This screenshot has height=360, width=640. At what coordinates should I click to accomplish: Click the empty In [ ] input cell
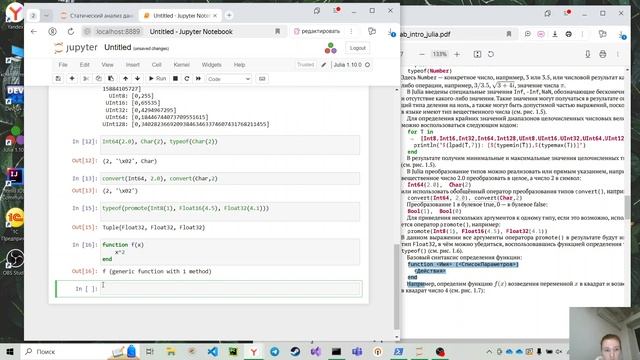coord(230,289)
